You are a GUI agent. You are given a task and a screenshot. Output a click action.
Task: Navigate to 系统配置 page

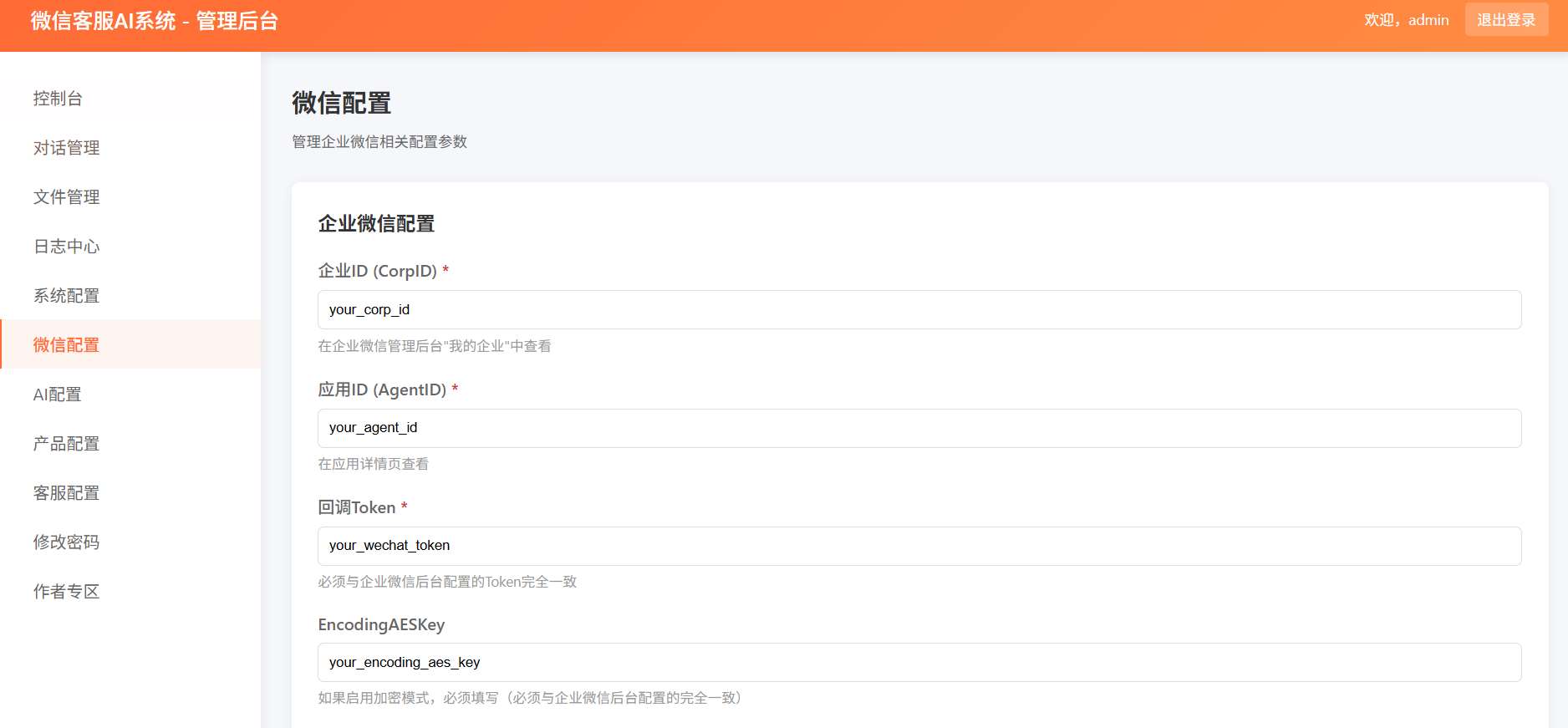[x=66, y=296]
